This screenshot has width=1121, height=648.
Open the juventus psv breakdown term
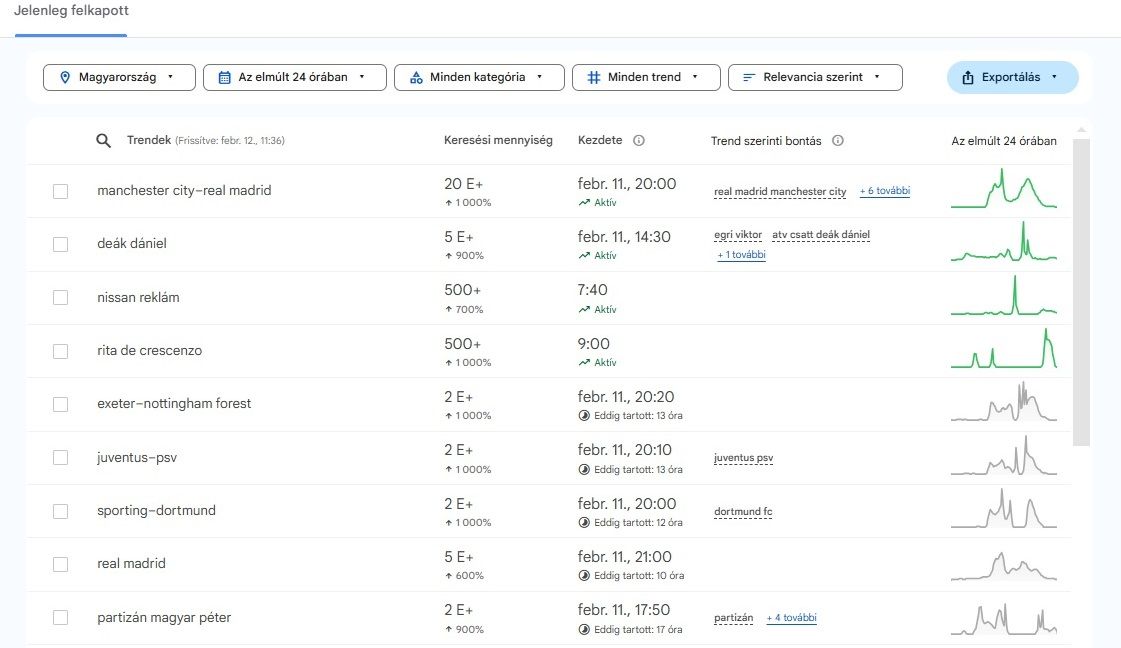[744, 458]
